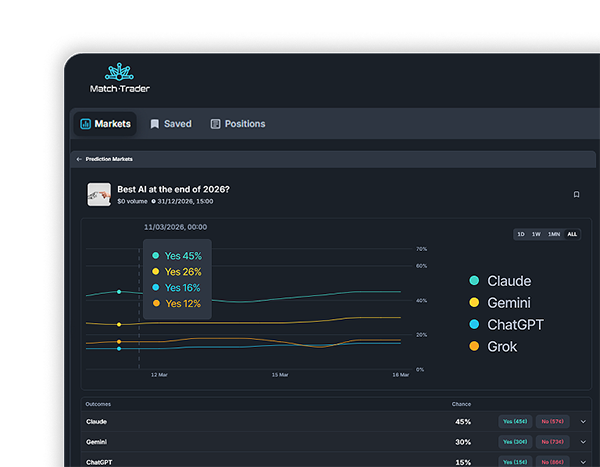Buy No on the Claude outcome
This screenshot has height=467, width=600.
coord(551,422)
